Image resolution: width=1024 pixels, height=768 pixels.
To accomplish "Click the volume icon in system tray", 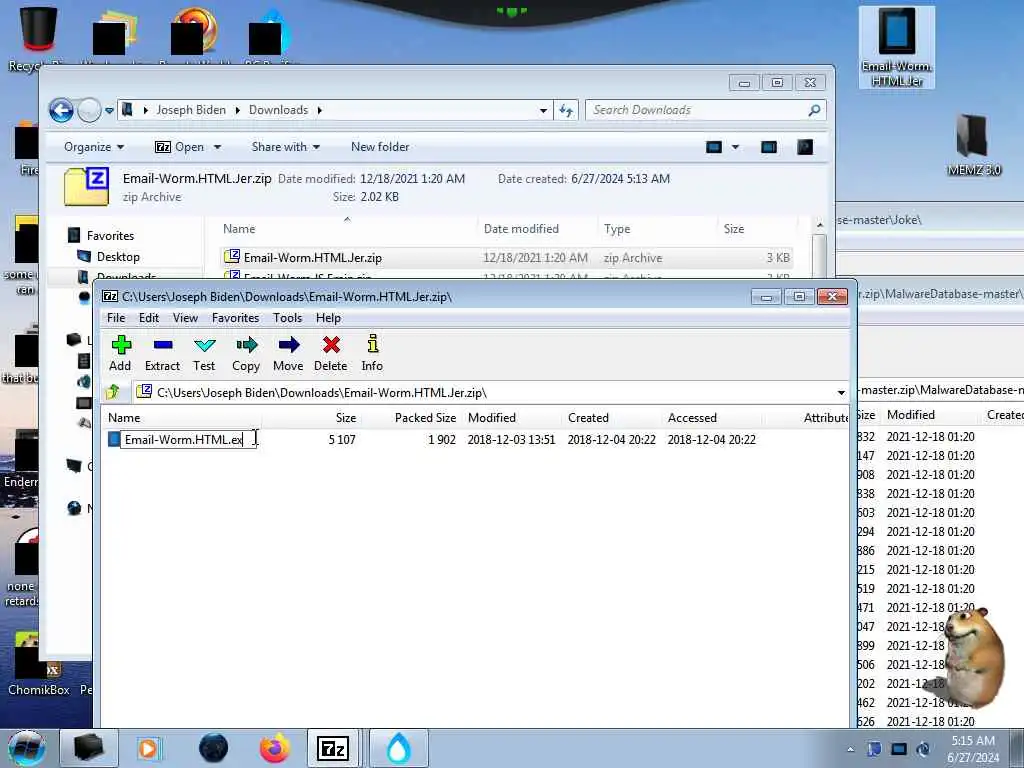I will tap(923, 749).
